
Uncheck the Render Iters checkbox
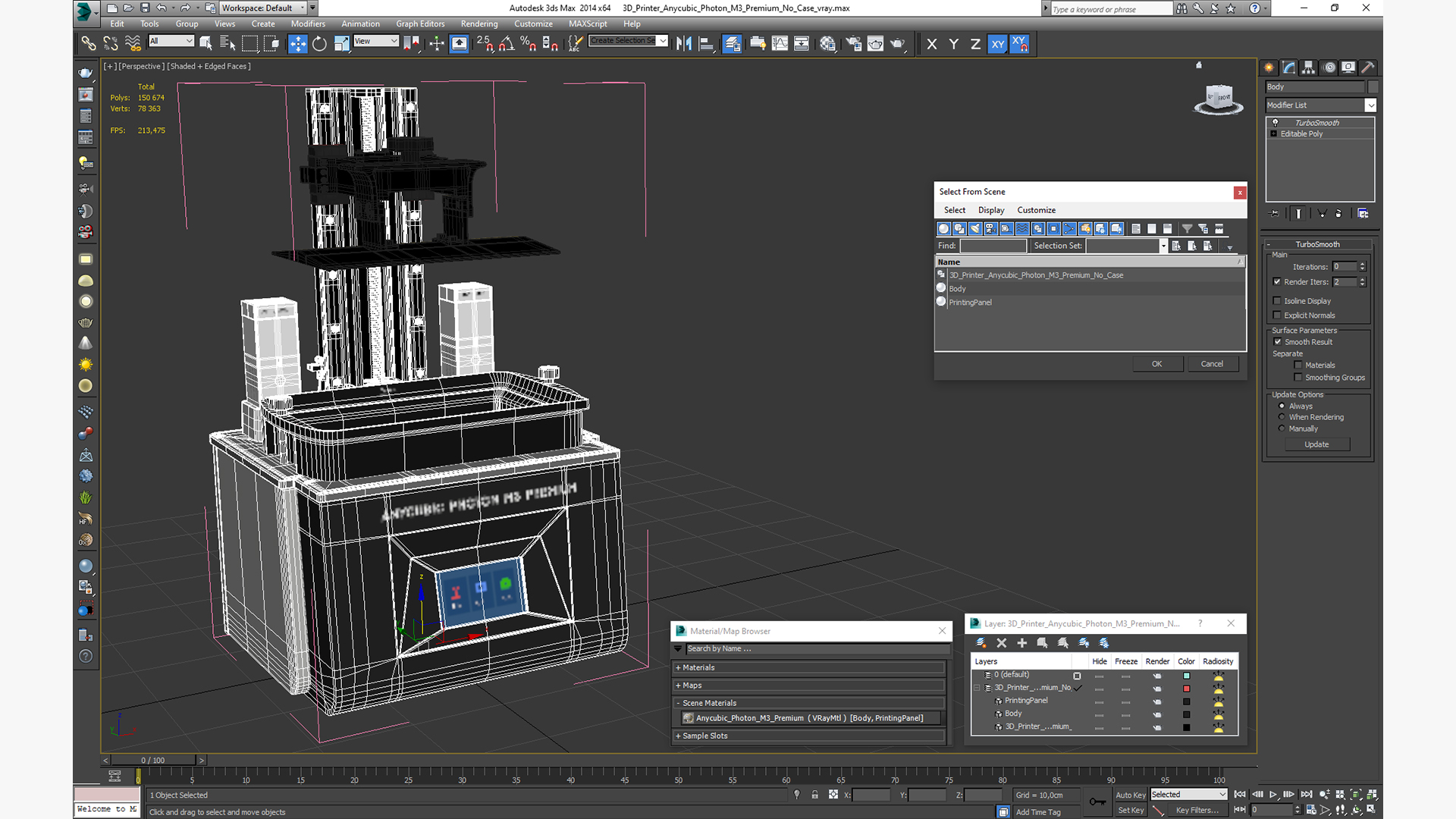[x=1277, y=282]
